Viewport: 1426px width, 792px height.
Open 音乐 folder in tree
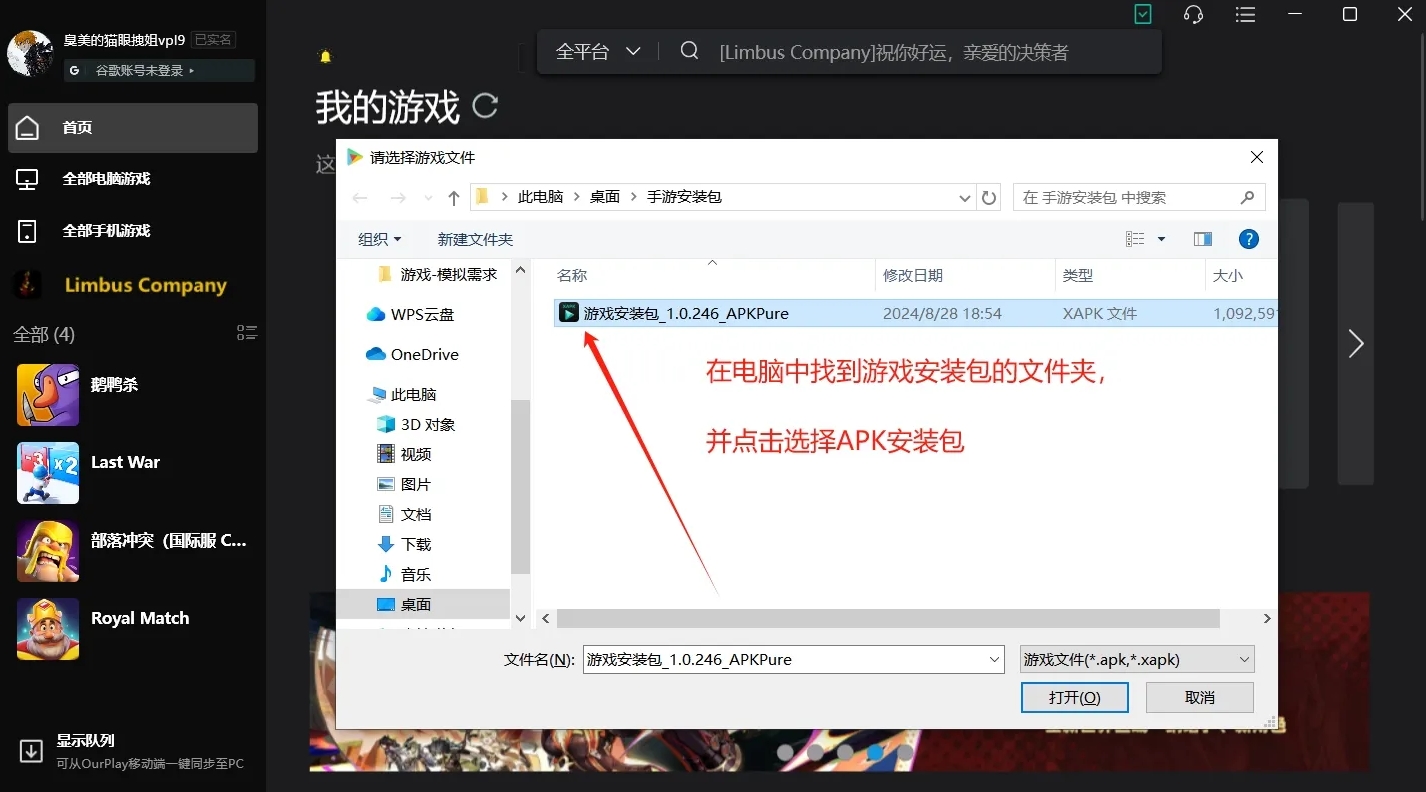pos(404,574)
